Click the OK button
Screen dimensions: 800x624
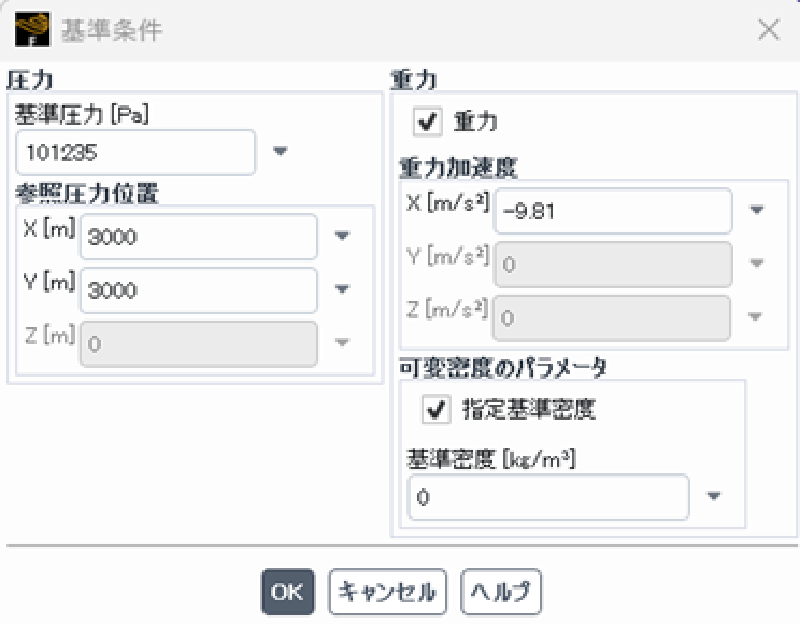(286, 592)
